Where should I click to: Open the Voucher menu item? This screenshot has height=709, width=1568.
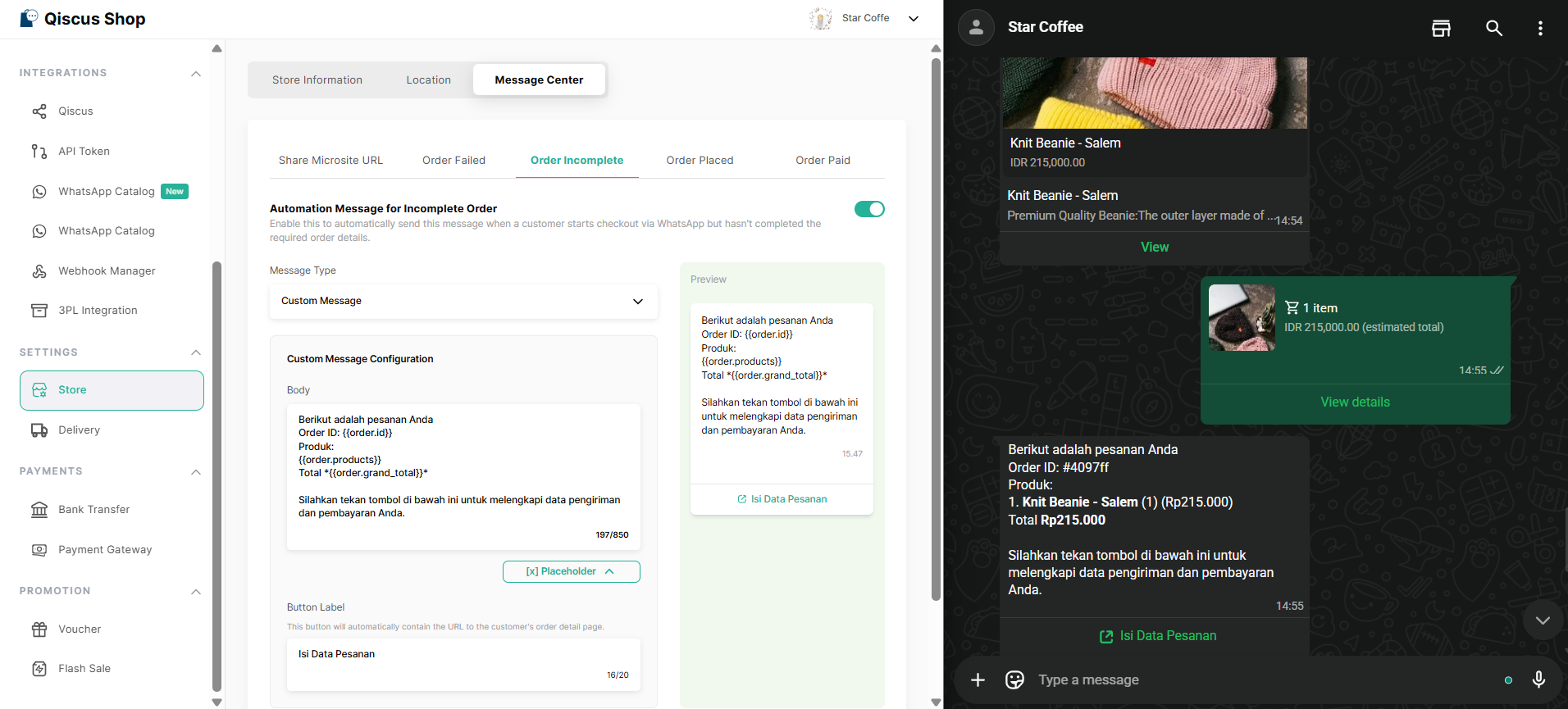pos(112,629)
